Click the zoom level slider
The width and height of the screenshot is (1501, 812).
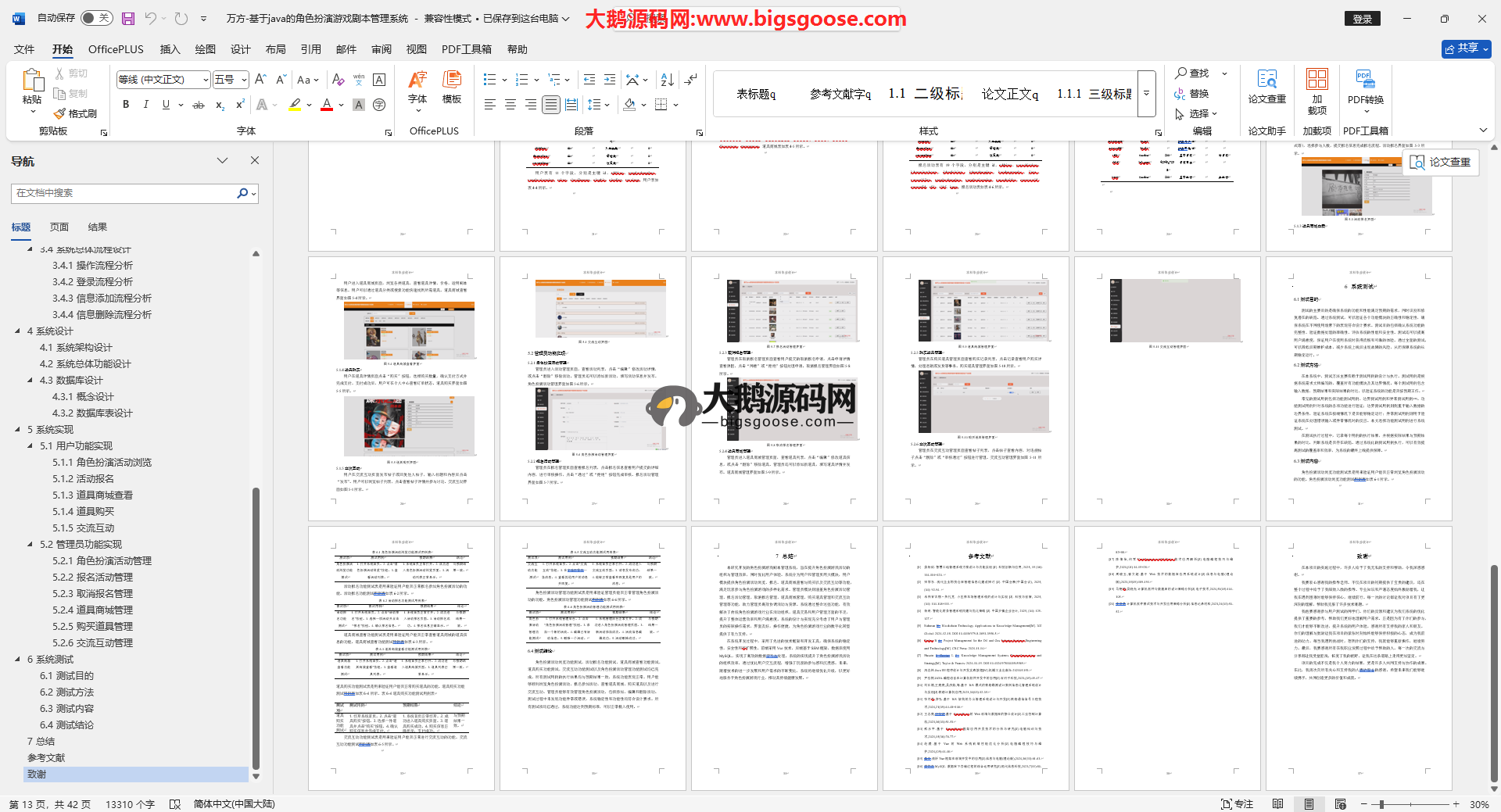coord(1407,803)
